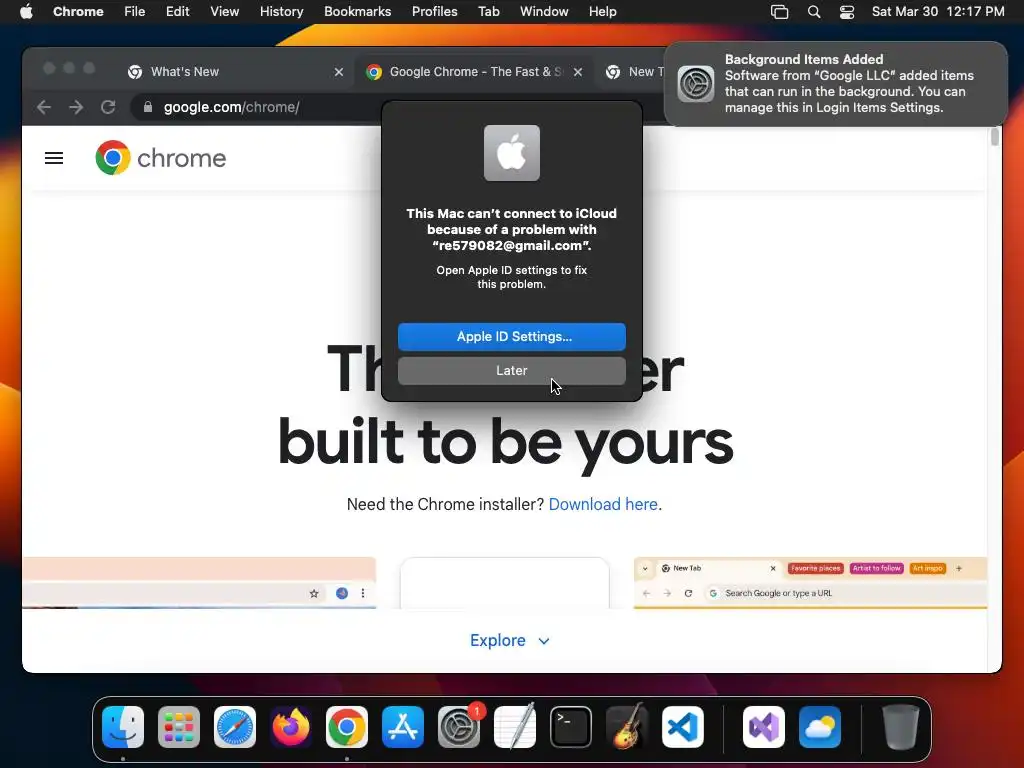Open Visual Studio from the Dock
This screenshot has height=768, width=1024.
coord(763,727)
